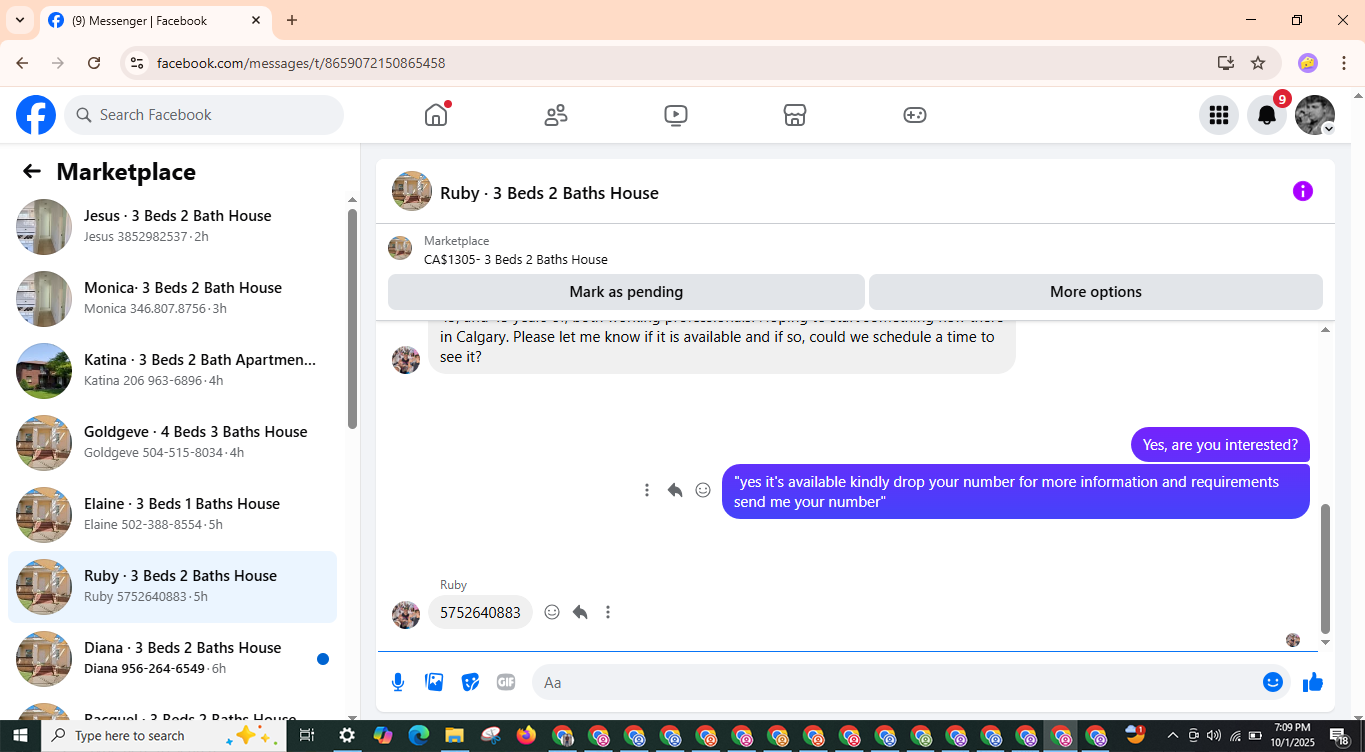Open the GIF picker in composer

pos(506,682)
